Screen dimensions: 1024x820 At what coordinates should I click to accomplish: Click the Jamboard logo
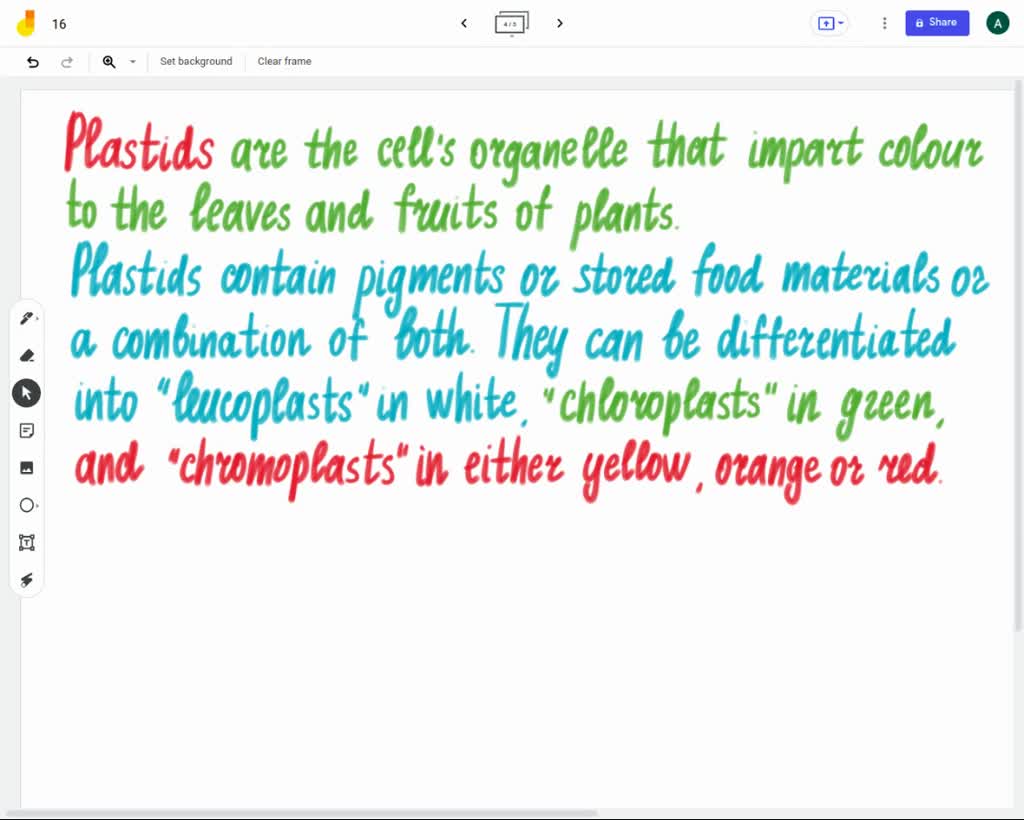[x=25, y=22]
